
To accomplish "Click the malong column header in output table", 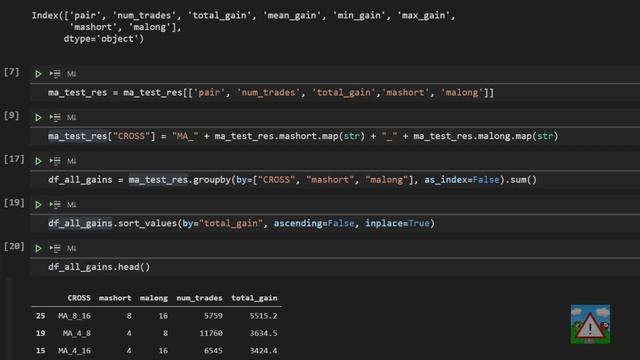I will pyautogui.click(x=154, y=298).
